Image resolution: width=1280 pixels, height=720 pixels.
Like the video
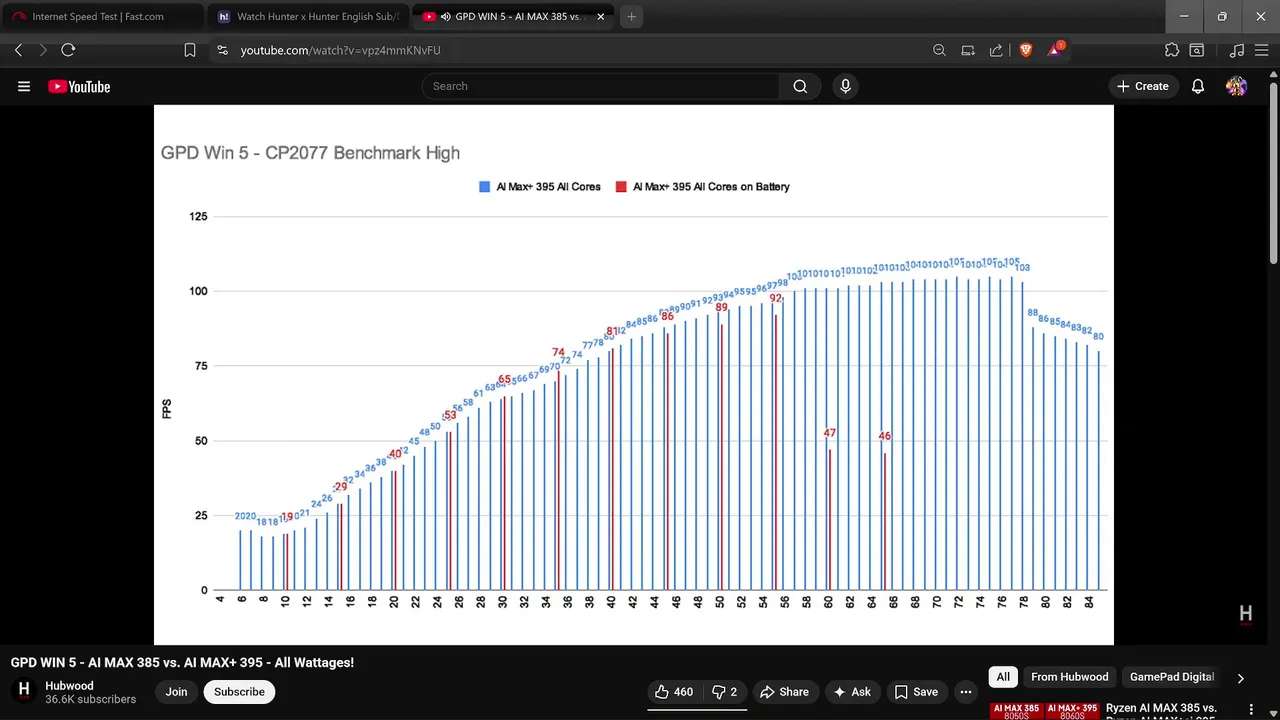tap(674, 692)
